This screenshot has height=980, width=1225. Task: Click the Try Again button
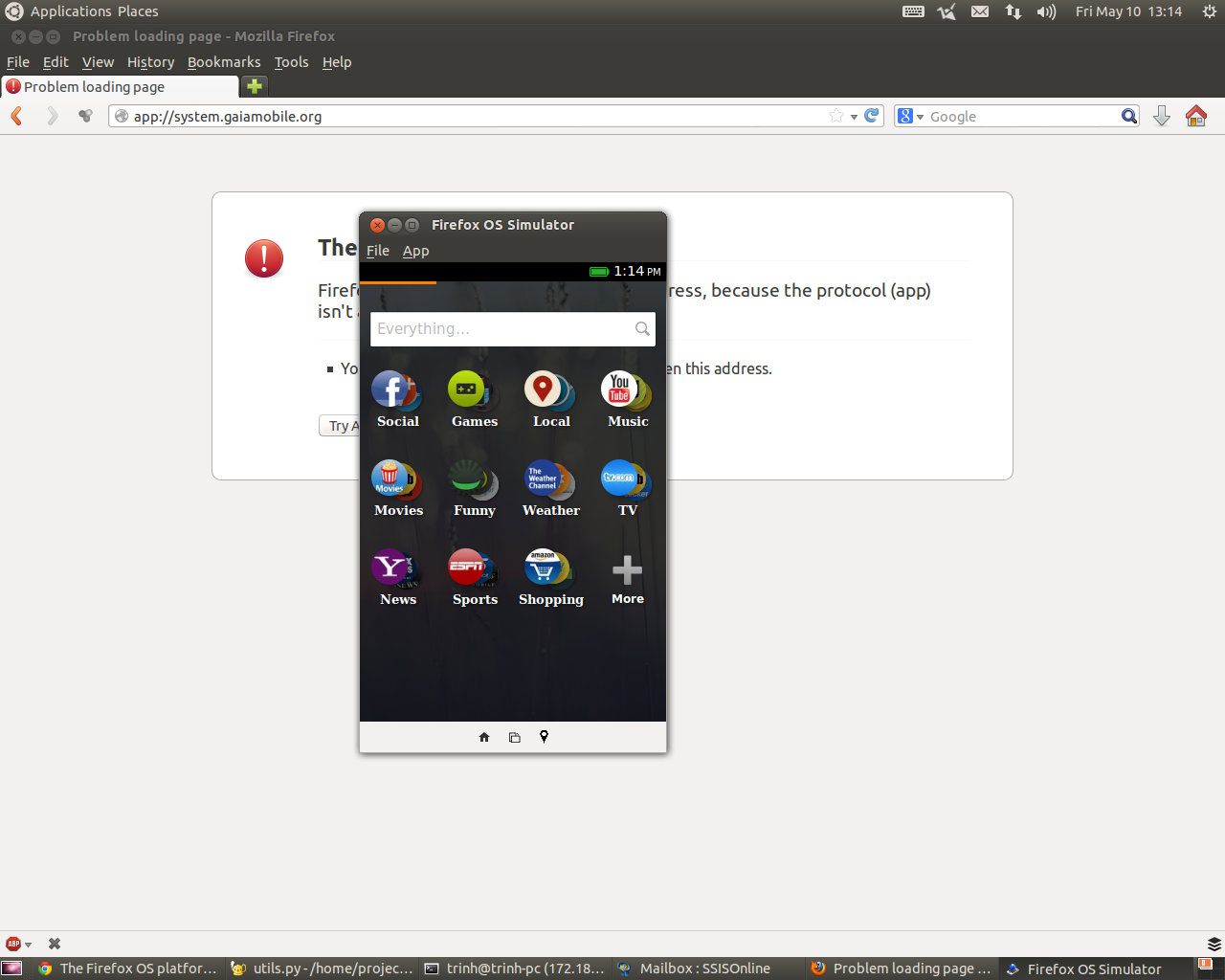click(x=342, y=425)
